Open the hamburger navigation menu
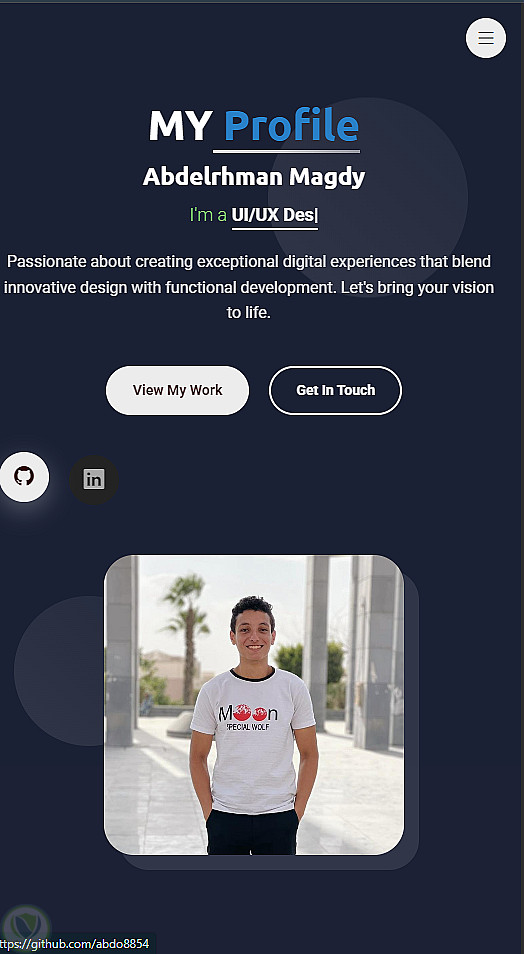Screen dimensions: 524x954 (x=486, y=38)
